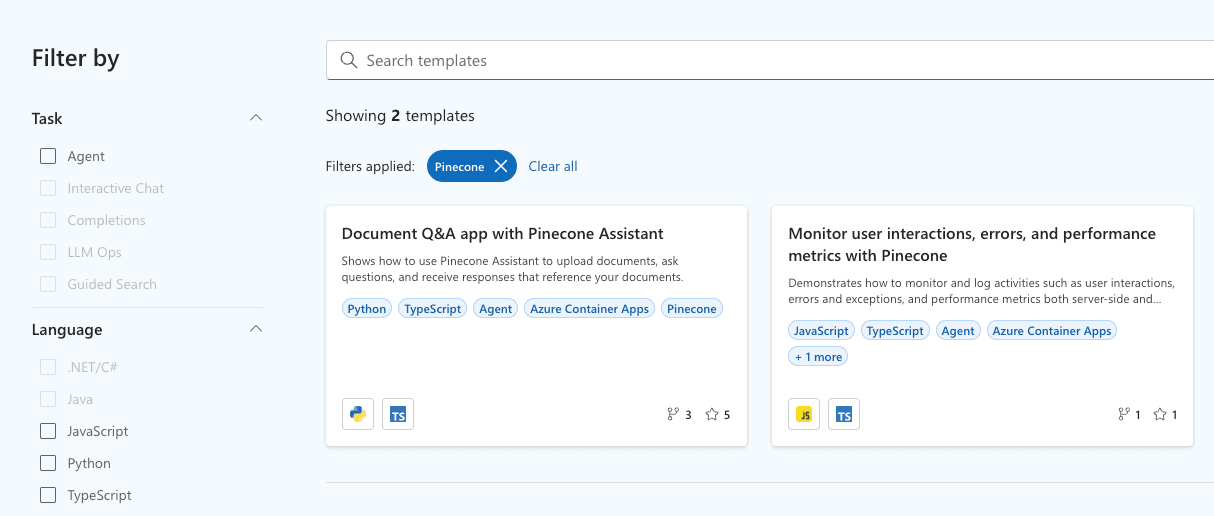1214x516 pixels.
Task: Click TypeScript tag on Monitor card
Action: pyautogui.click(x=895, y=331)
